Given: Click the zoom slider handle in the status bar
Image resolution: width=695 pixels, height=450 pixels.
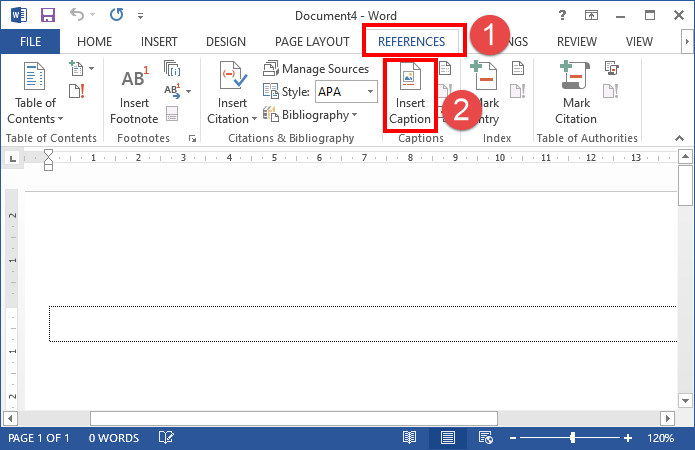Looking at the screenshot, I should click(573, 438).
